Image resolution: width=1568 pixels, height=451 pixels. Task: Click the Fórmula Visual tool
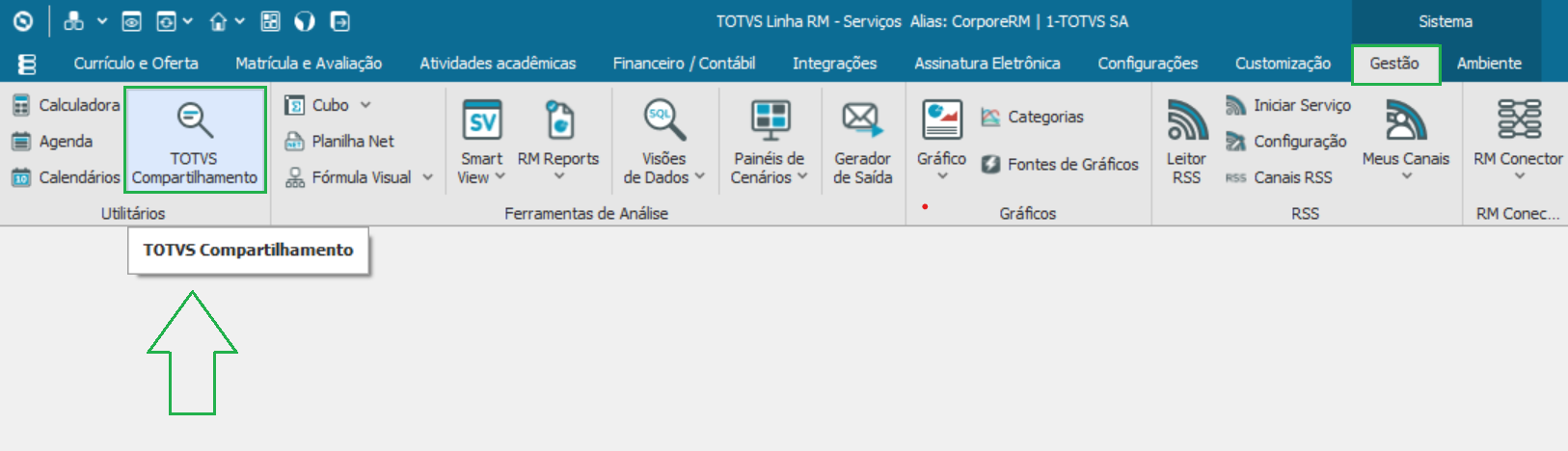pos(348,177)
